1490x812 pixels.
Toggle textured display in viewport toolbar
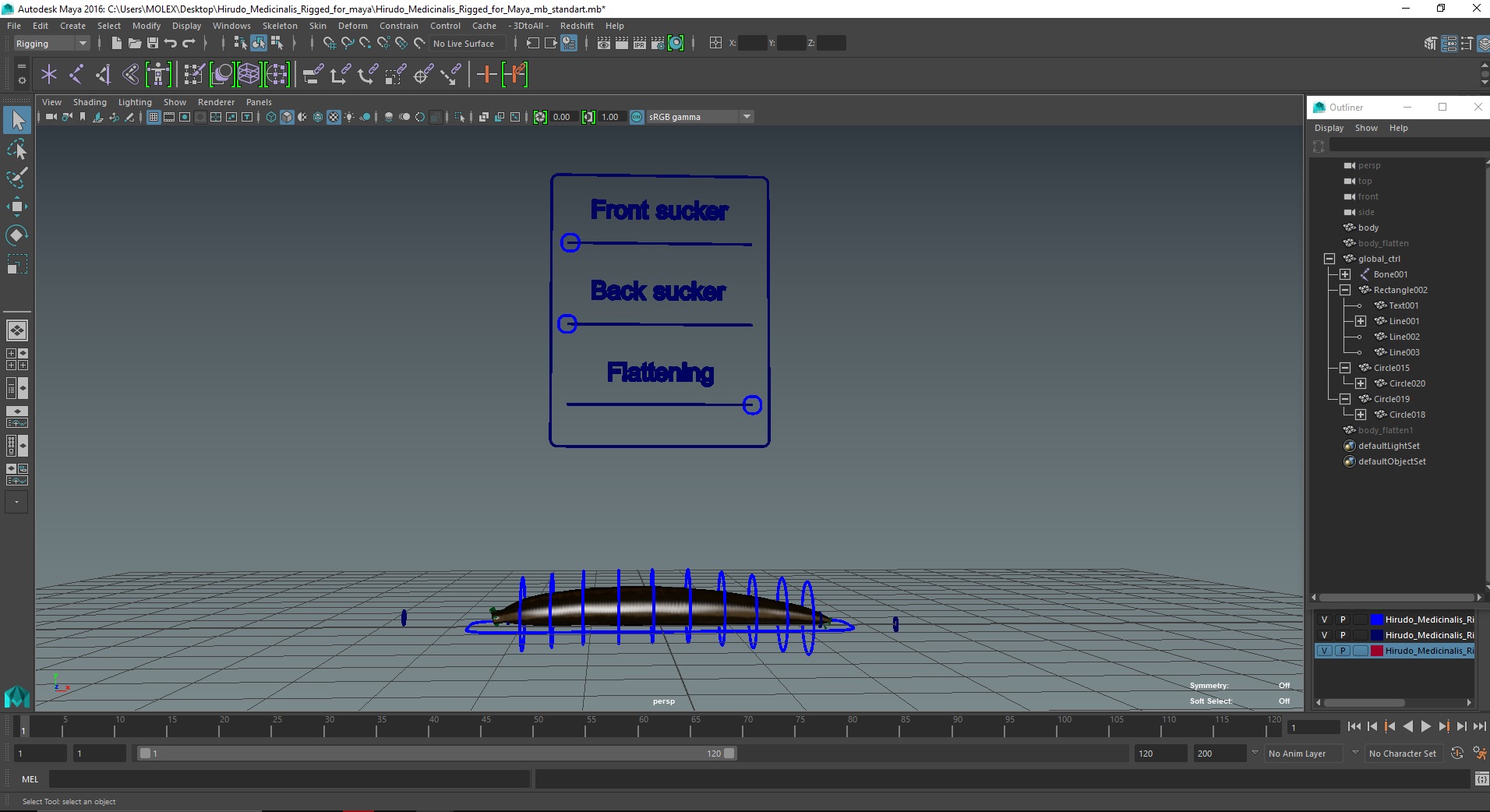(x=334, y=117)
